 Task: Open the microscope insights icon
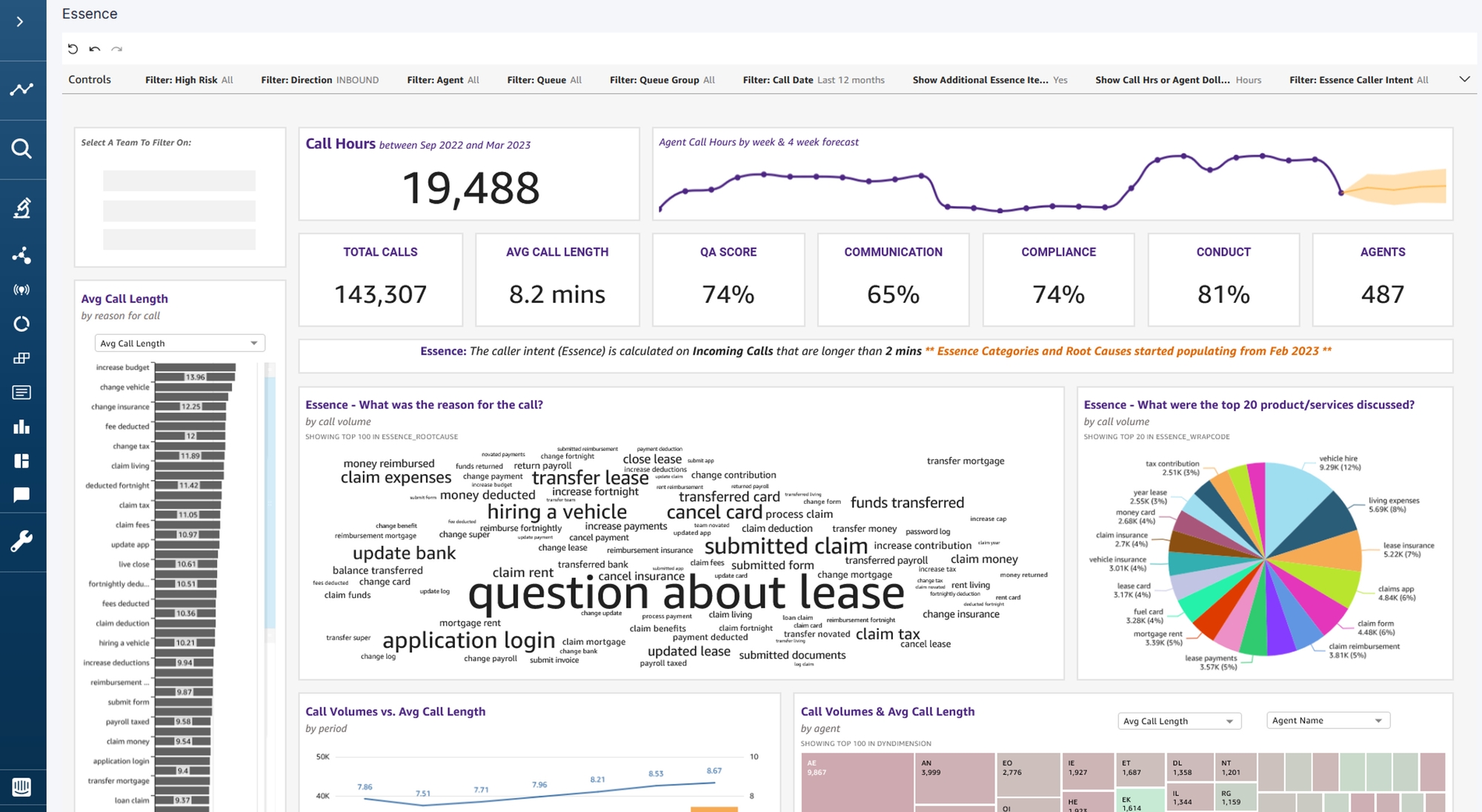[x=21, y=208]
